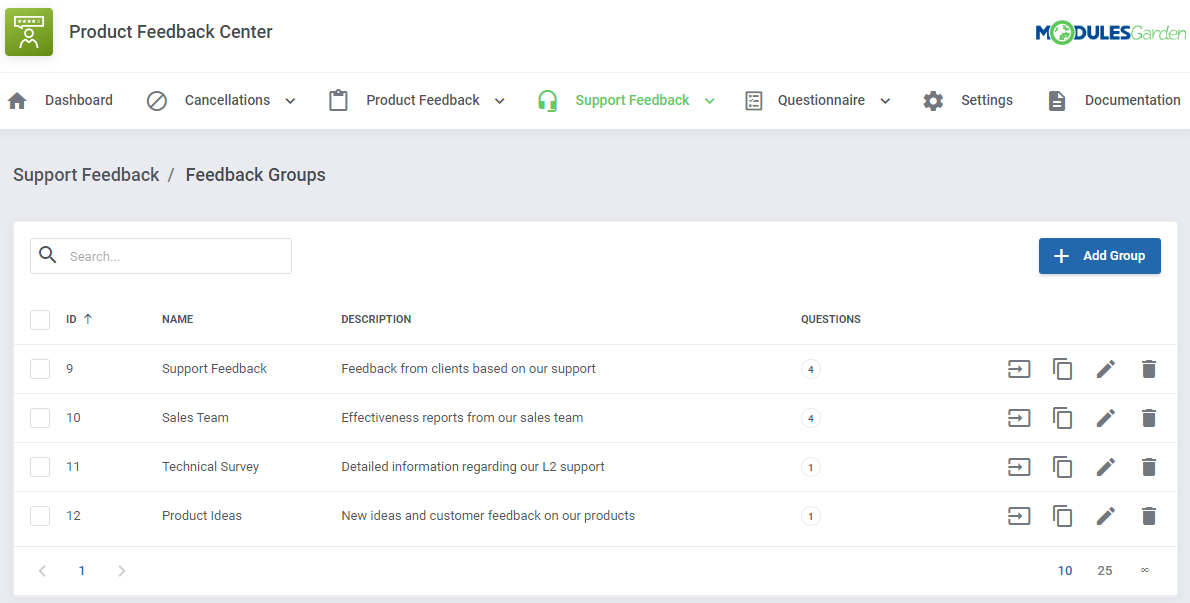Duplicate the Technical Survey group
Image resolution: width=1190 pixels, height=603 pixels.
tap(1062, 466)
